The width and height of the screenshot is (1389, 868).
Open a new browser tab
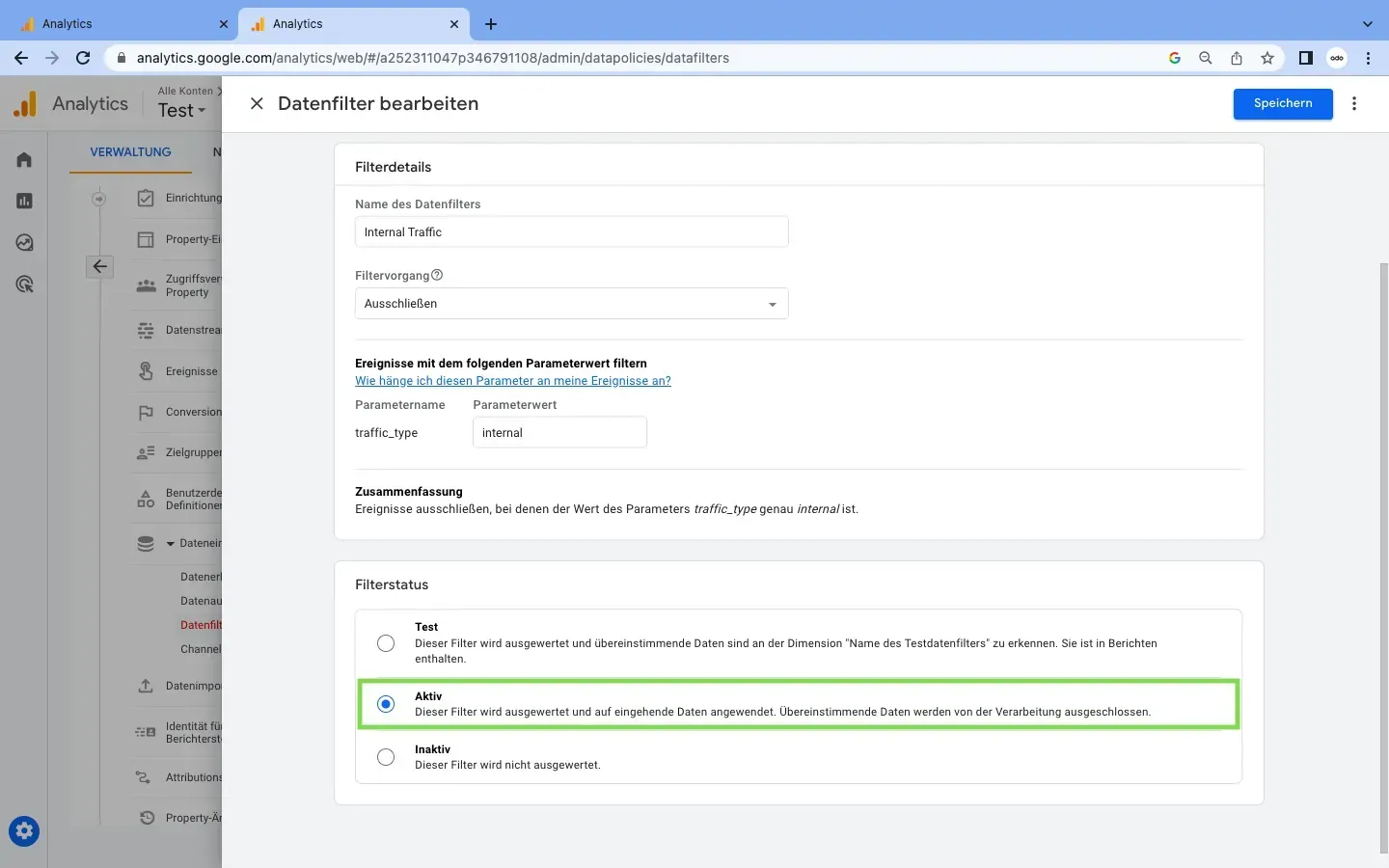tap(491, 24)
